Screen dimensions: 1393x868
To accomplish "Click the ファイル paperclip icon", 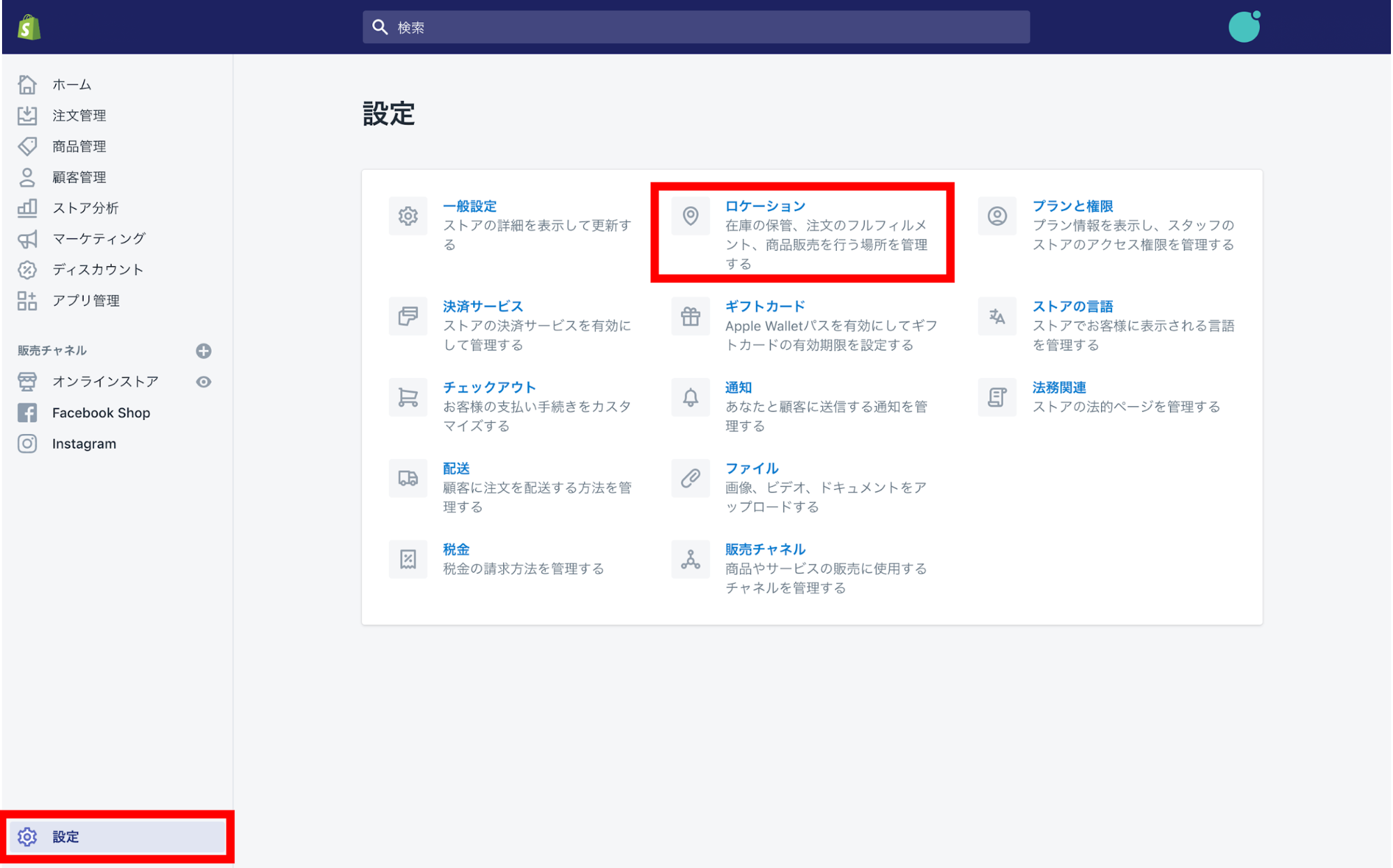I will pyautogui.click(x=691, y=478).
